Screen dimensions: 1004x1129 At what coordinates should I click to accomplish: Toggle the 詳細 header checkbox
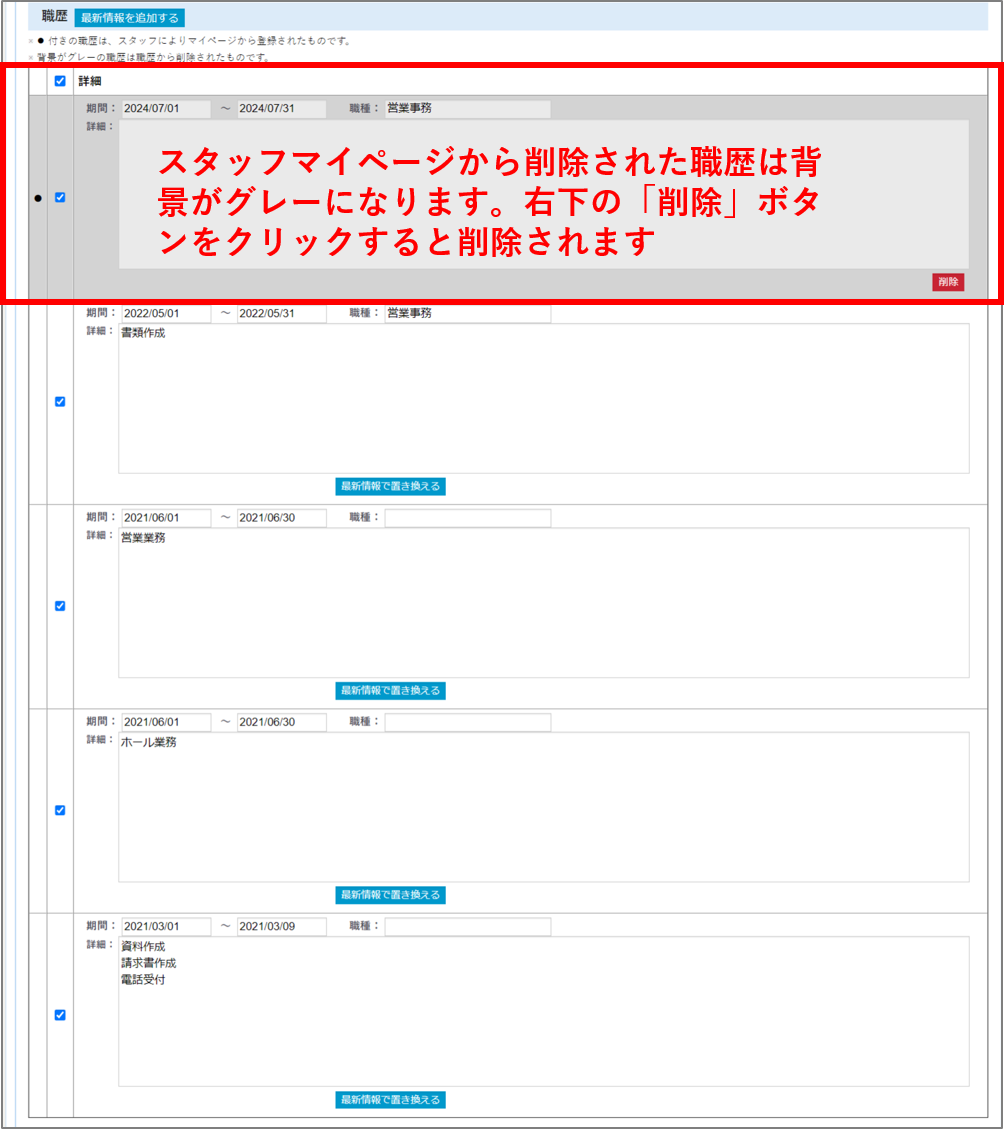tap(60, 81)
